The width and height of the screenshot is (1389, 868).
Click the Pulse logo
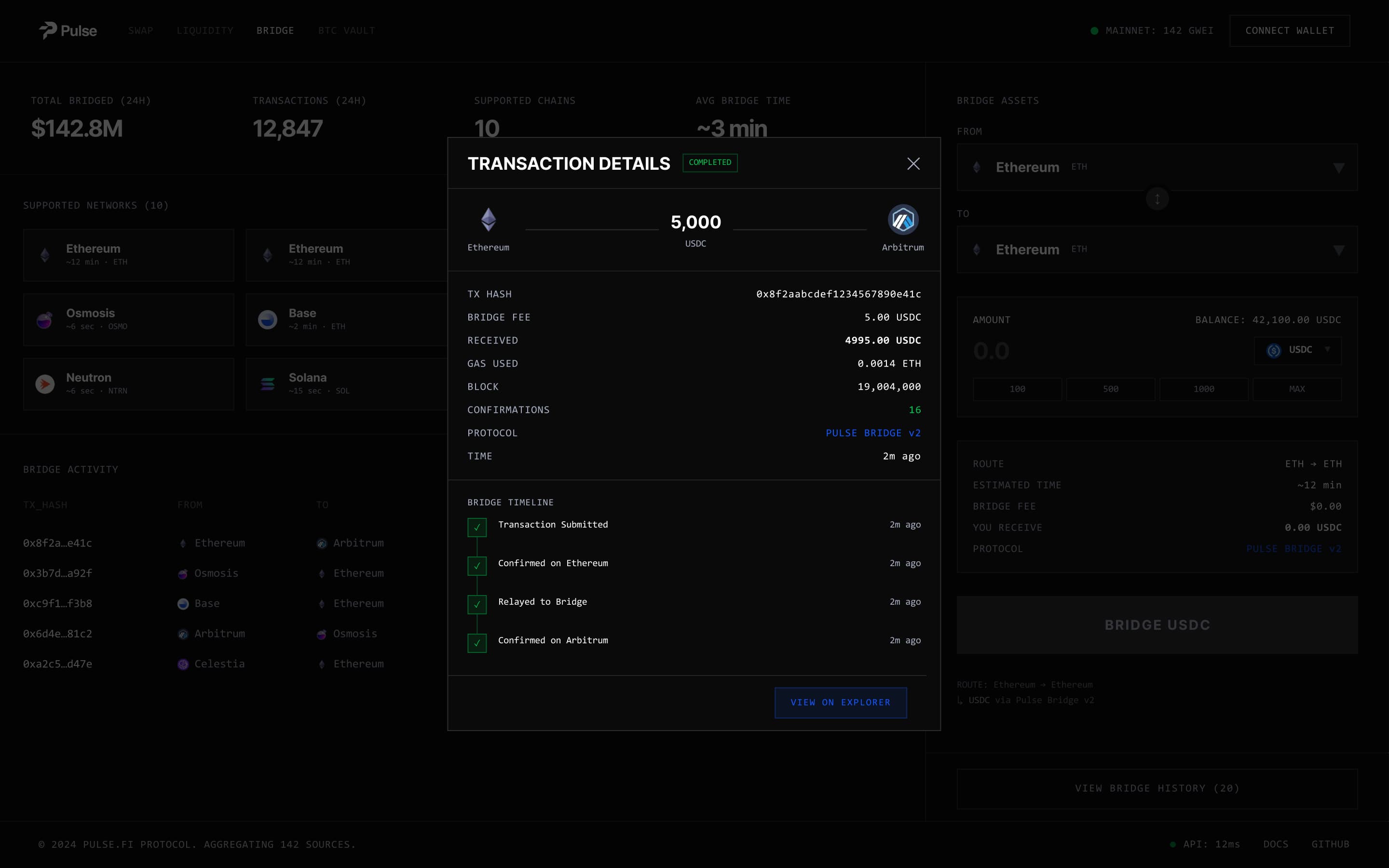[67, 30]
